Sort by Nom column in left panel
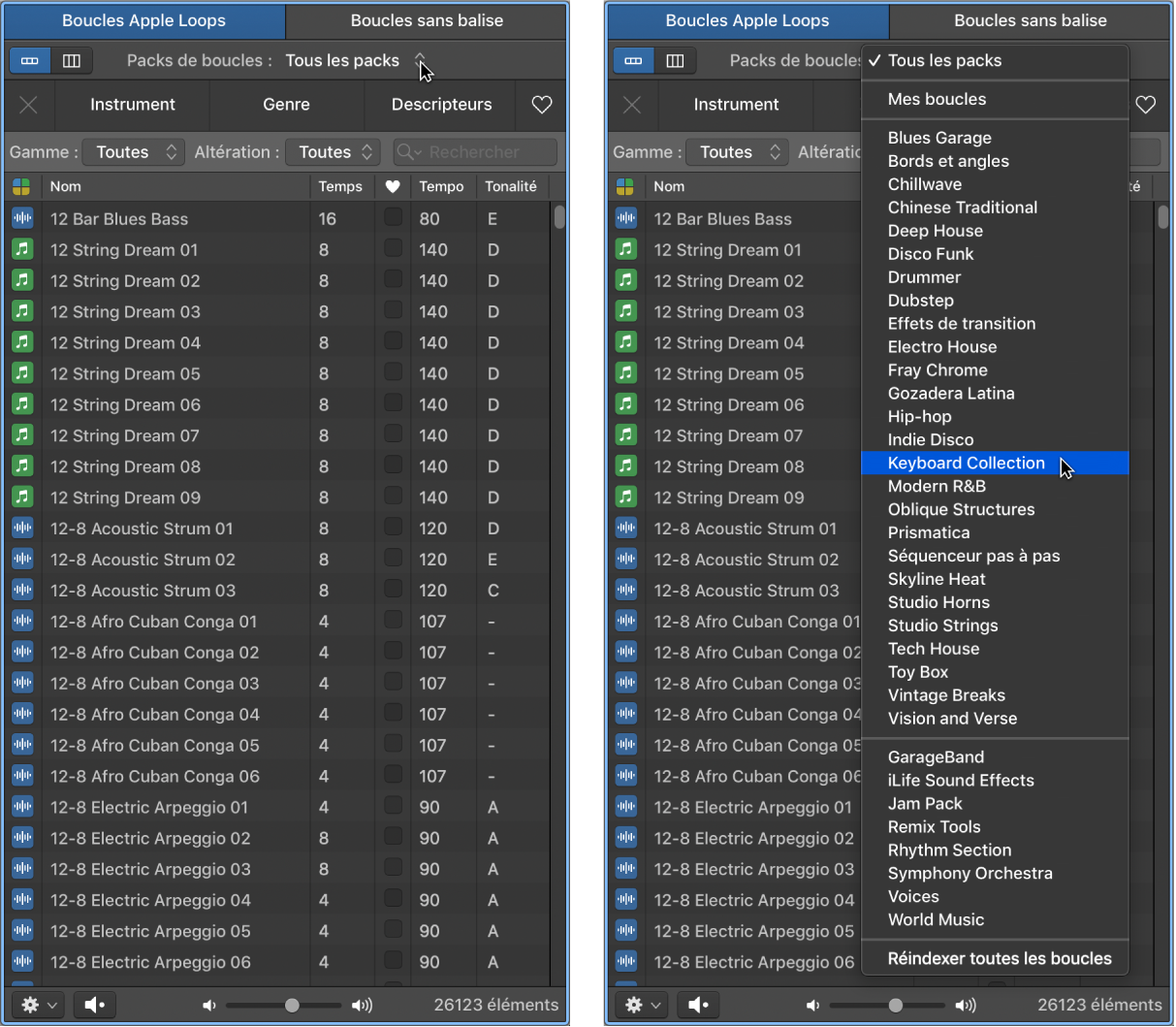1176x1027 pixels. [175, 186]
